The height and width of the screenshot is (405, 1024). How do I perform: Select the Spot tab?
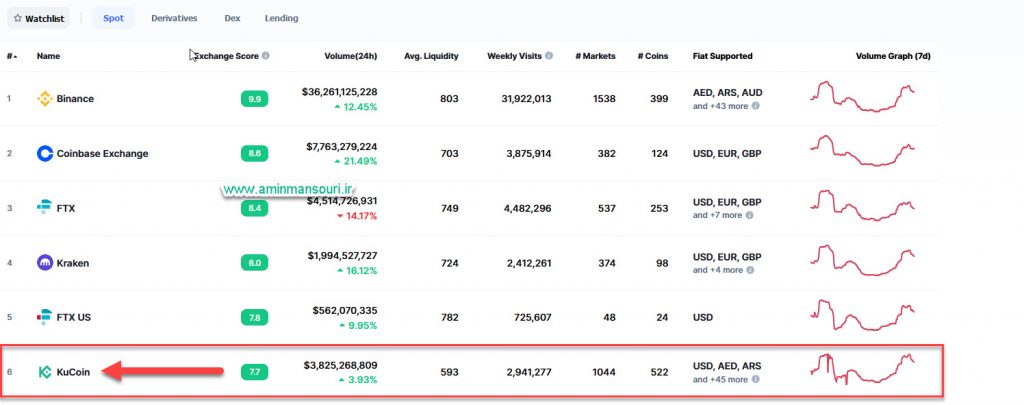tap(113, 18)
